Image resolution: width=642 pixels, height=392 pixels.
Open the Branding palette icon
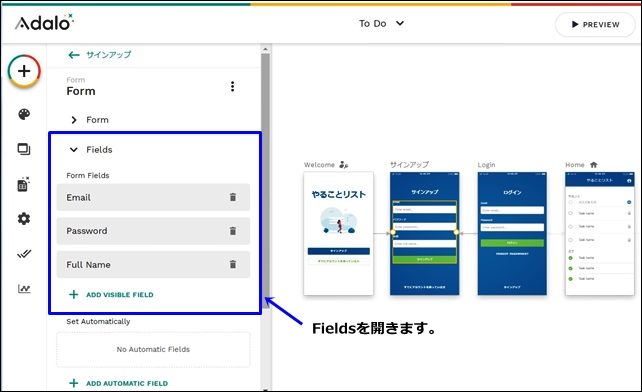click(x=24, y=114)
